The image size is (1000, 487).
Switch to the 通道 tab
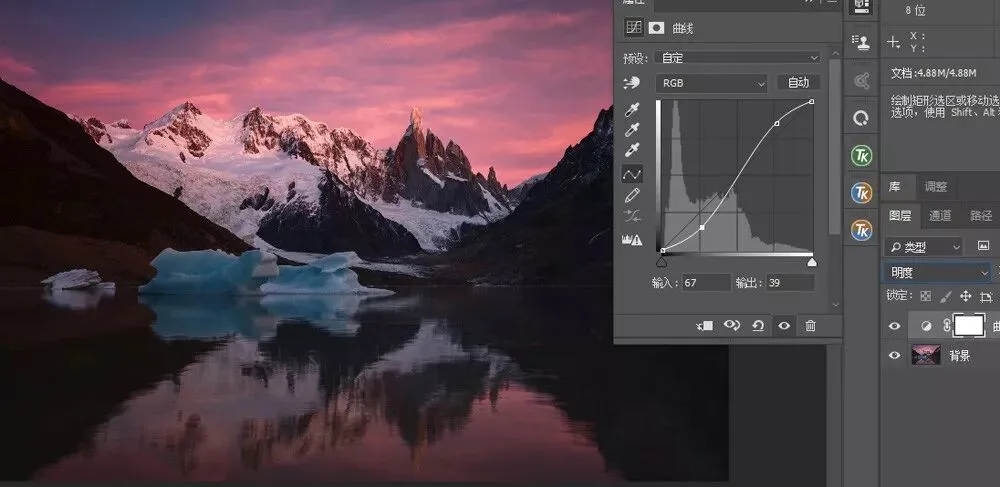point(939,216)
